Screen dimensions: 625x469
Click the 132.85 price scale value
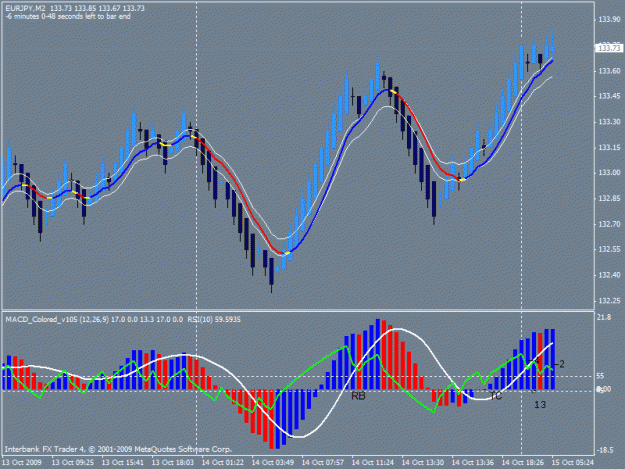point(609,198)
